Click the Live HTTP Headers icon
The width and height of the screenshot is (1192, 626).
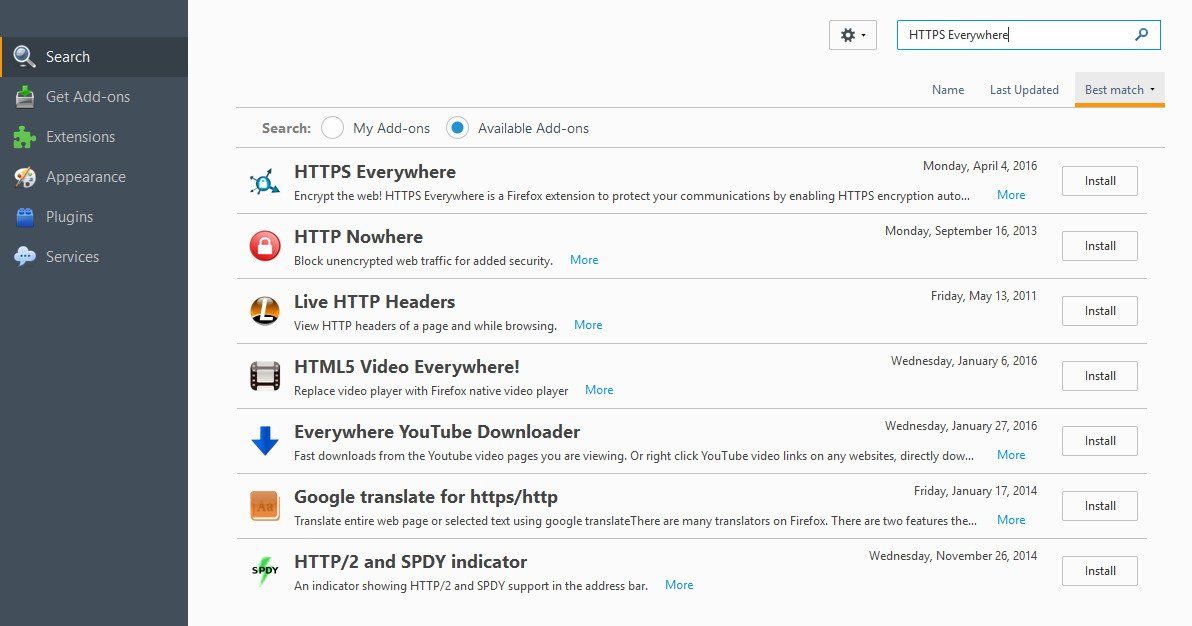(x=265, y=311)
